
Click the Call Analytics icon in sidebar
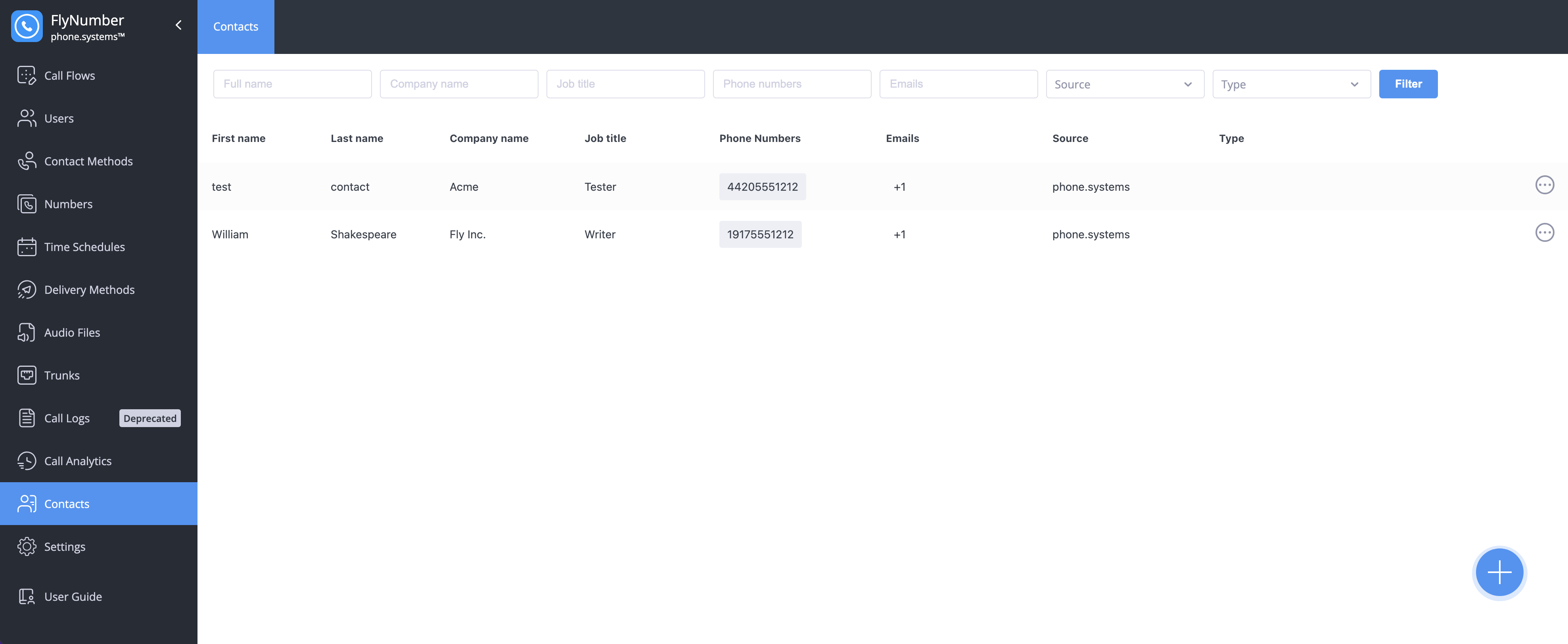[26, 461]
